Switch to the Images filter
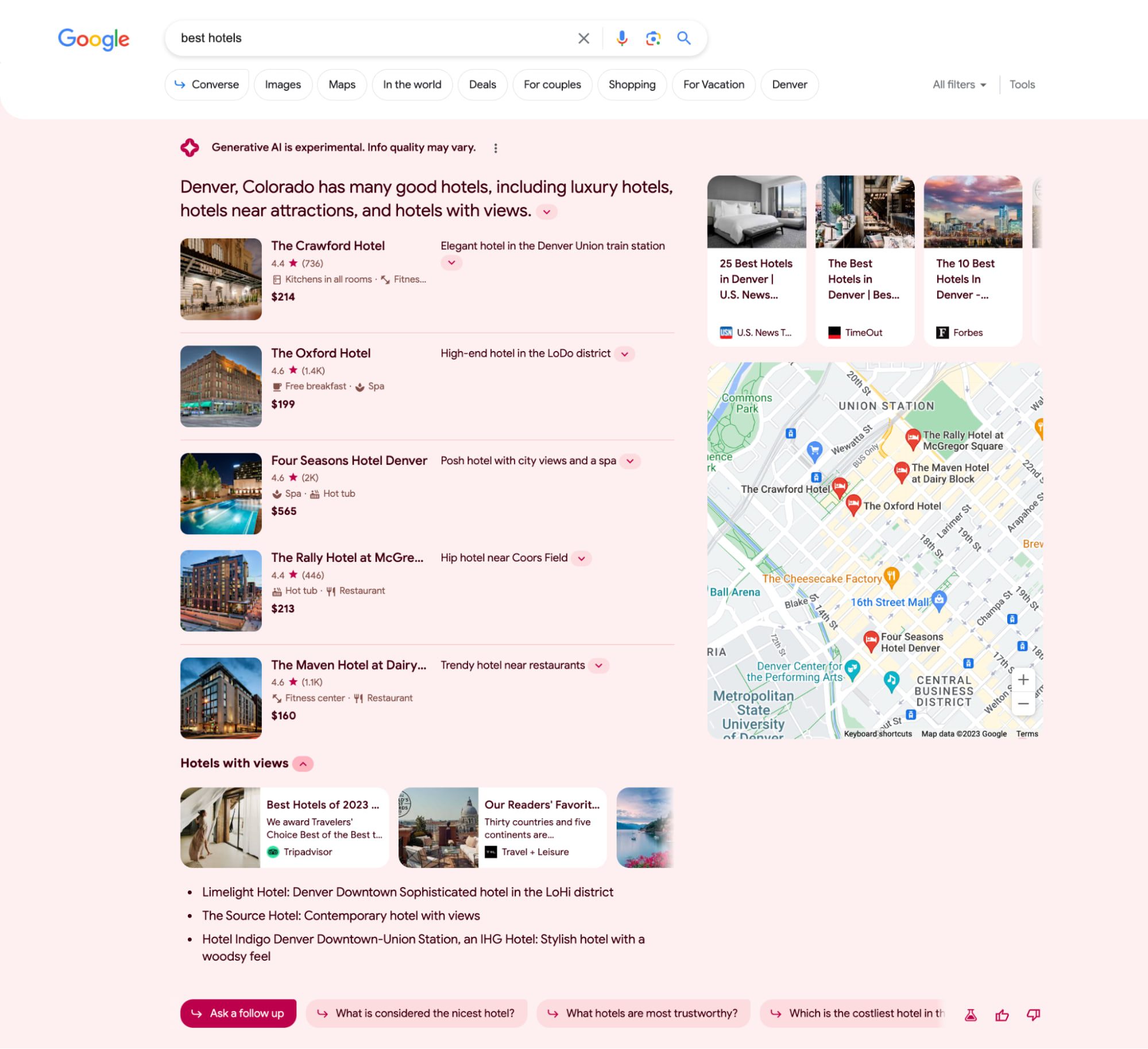Viewport: 1148px width, 1049px height. point(283,84)
